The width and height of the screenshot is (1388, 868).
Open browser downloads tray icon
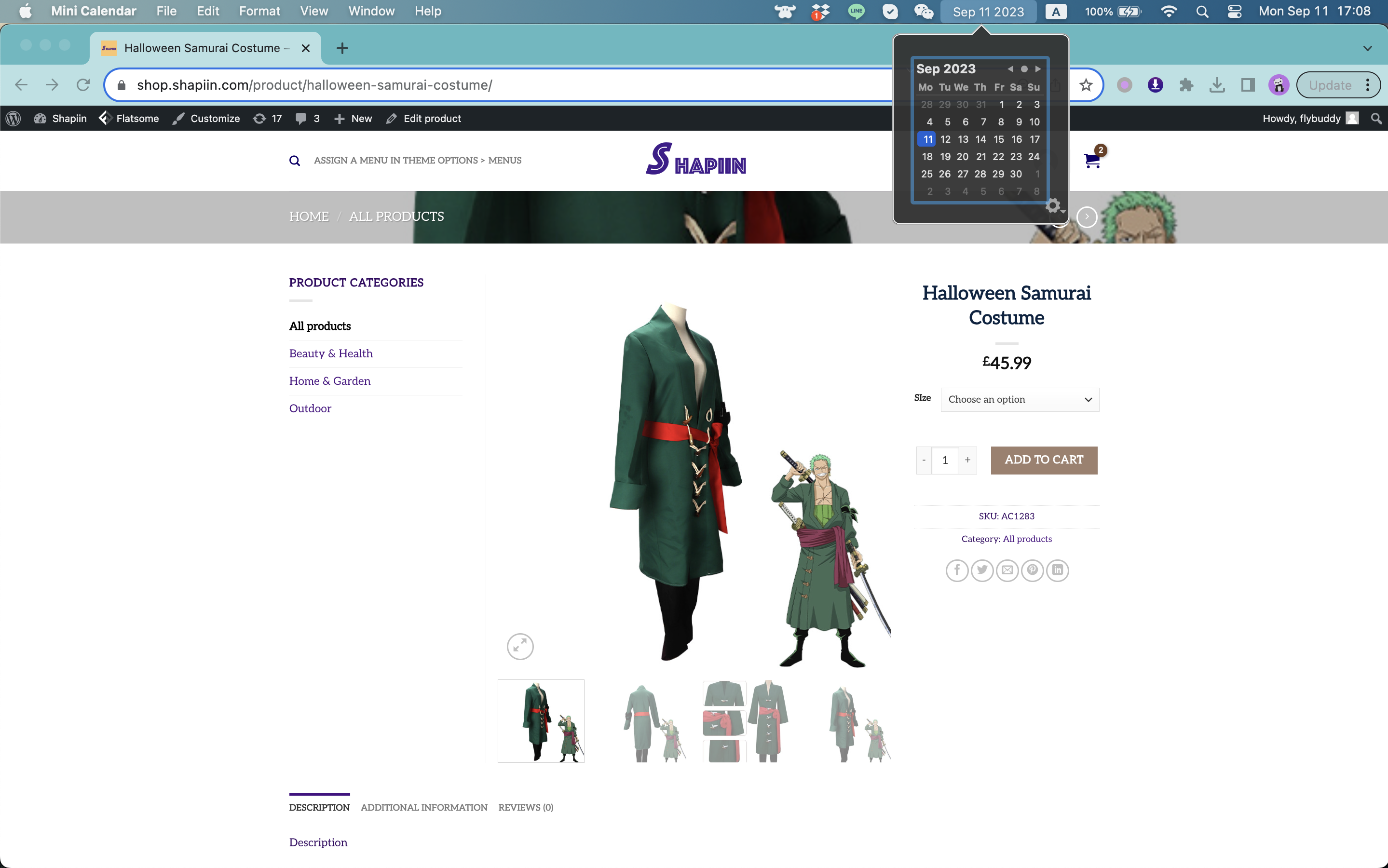pyautogui.click(x=1217, y=85)
